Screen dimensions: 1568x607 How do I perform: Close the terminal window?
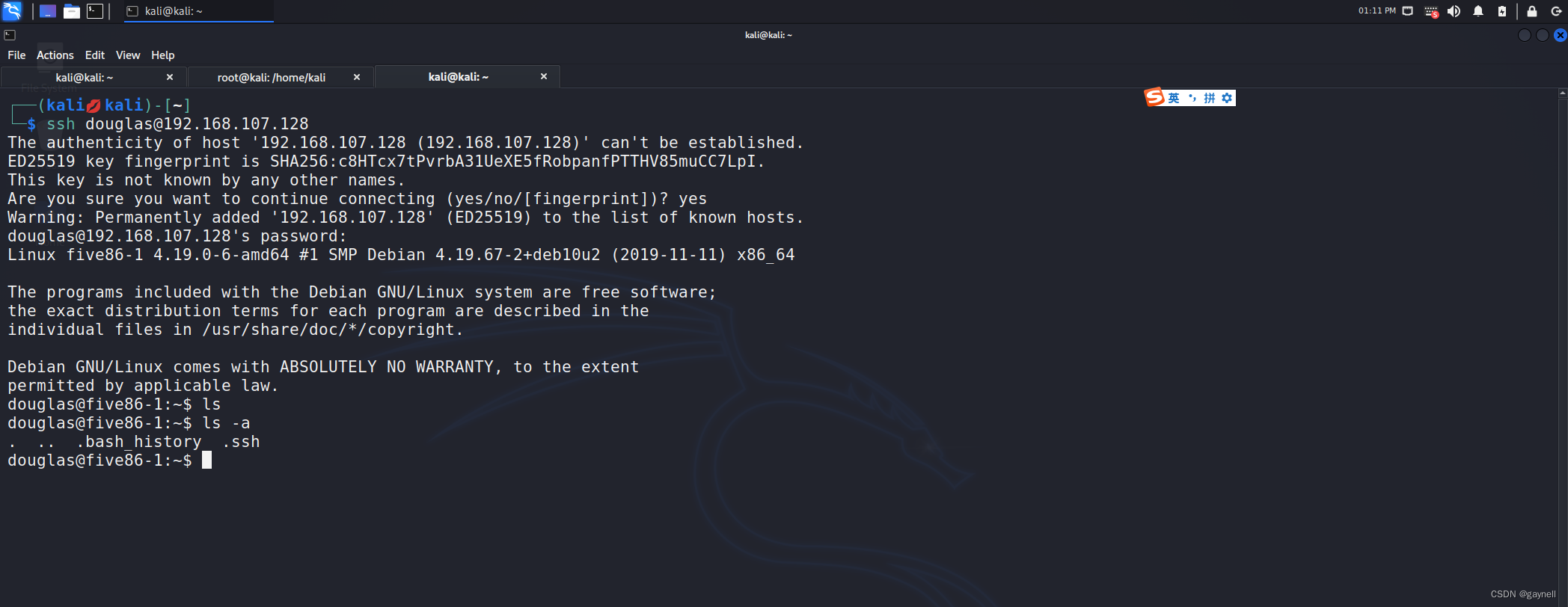(x=1561, y=35)
